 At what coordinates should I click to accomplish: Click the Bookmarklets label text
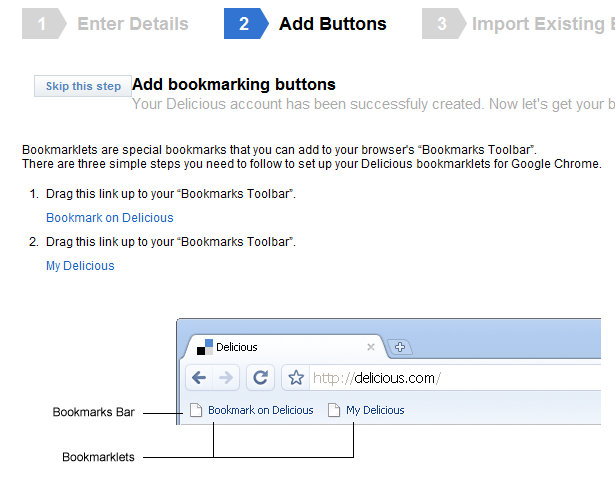pos(98,457)
